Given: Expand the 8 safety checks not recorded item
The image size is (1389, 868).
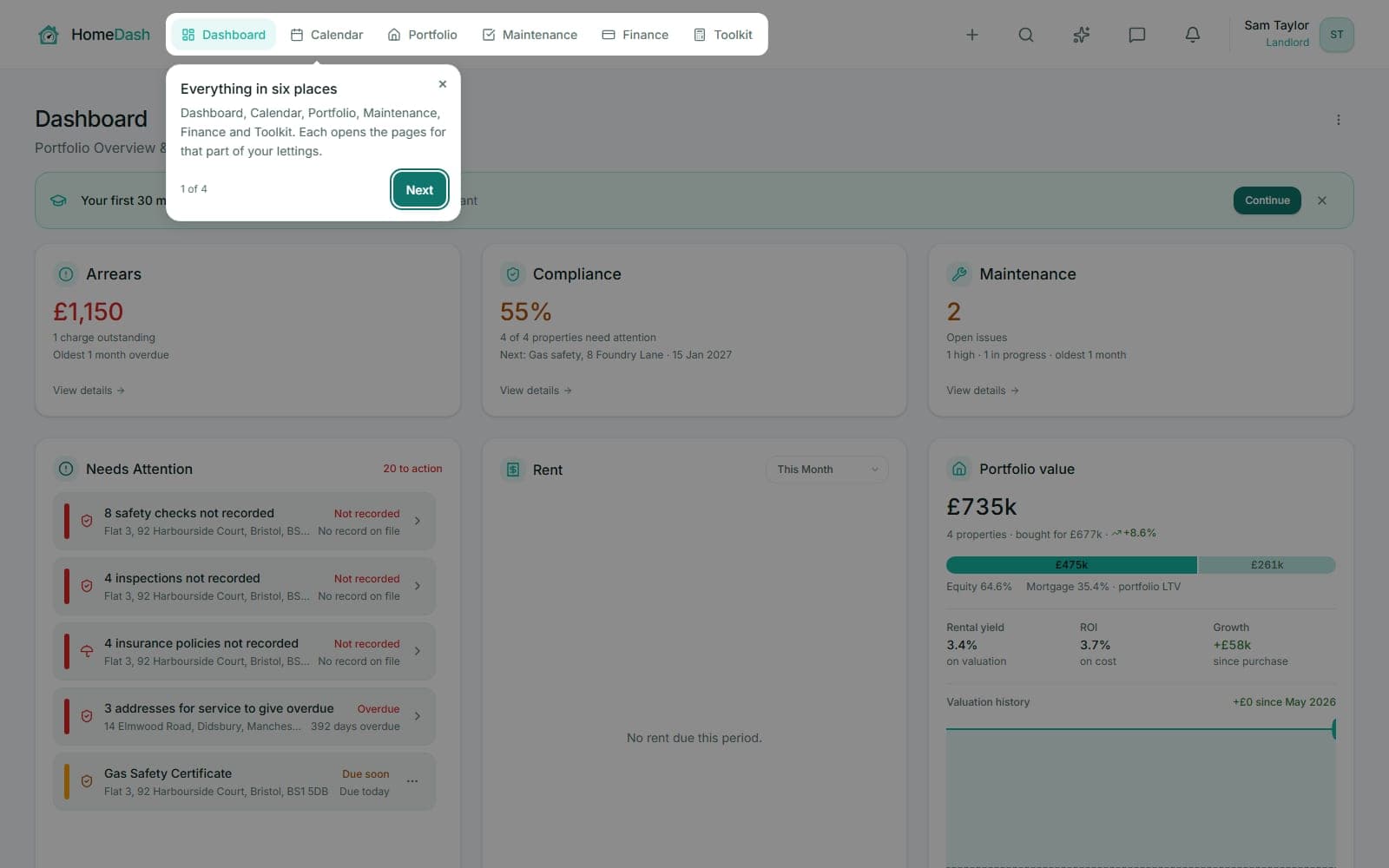Looking at the screenshot, I should (244, 521).
